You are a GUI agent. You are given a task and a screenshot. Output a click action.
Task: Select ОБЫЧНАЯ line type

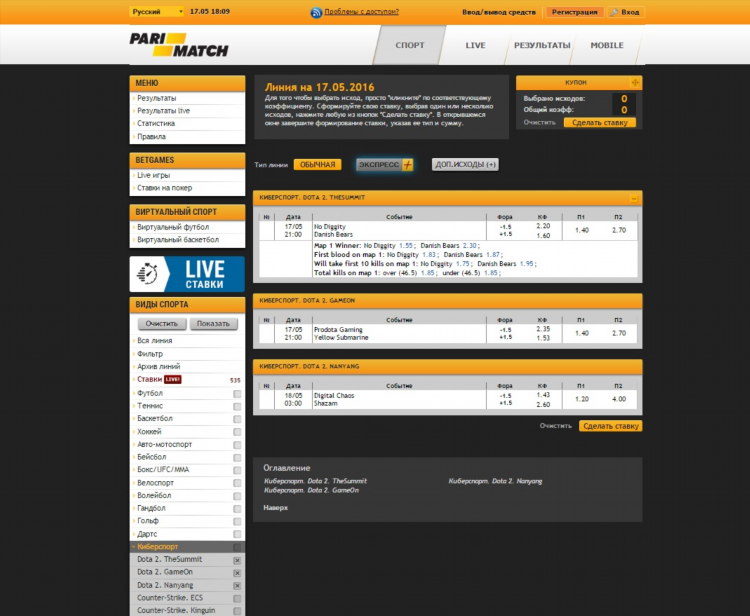[x=318, y=165]
